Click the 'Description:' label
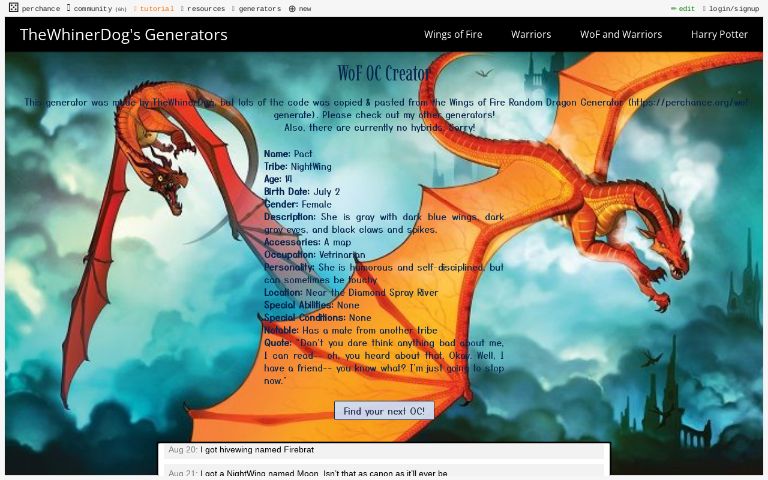 pos(290,217)
